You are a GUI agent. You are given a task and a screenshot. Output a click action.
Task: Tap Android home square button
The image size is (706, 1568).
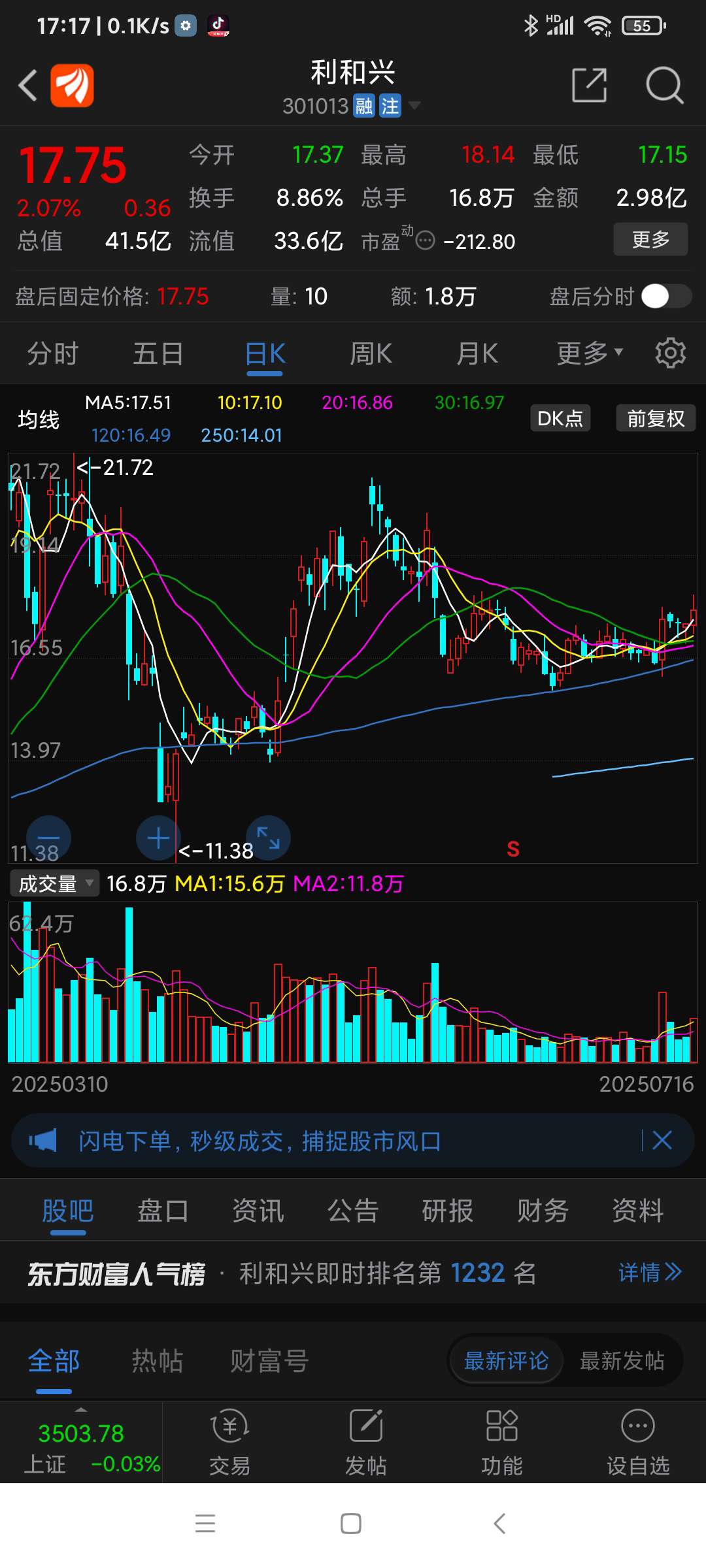(x=351, y=1524)
